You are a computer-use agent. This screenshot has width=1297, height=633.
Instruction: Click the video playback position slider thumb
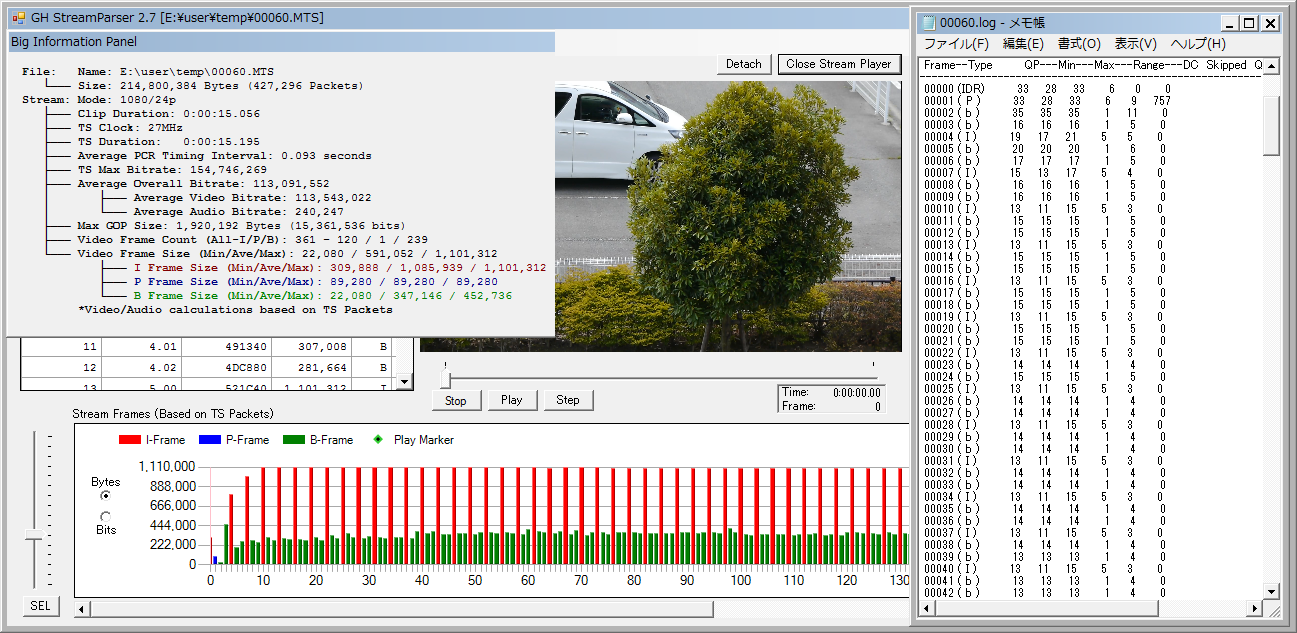446,379
